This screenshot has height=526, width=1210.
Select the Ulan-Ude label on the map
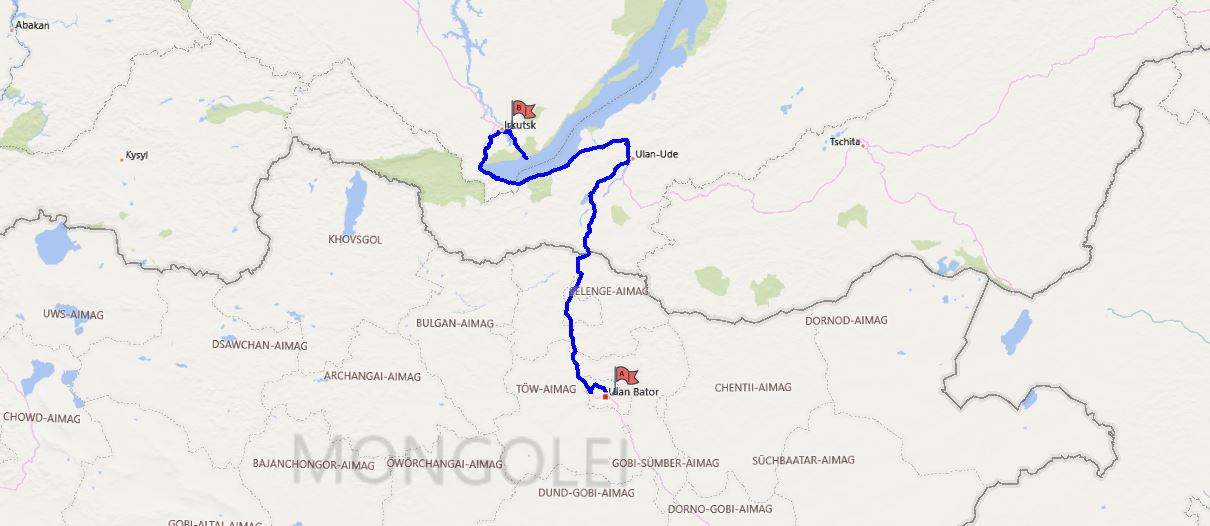[x=656, y=154]
